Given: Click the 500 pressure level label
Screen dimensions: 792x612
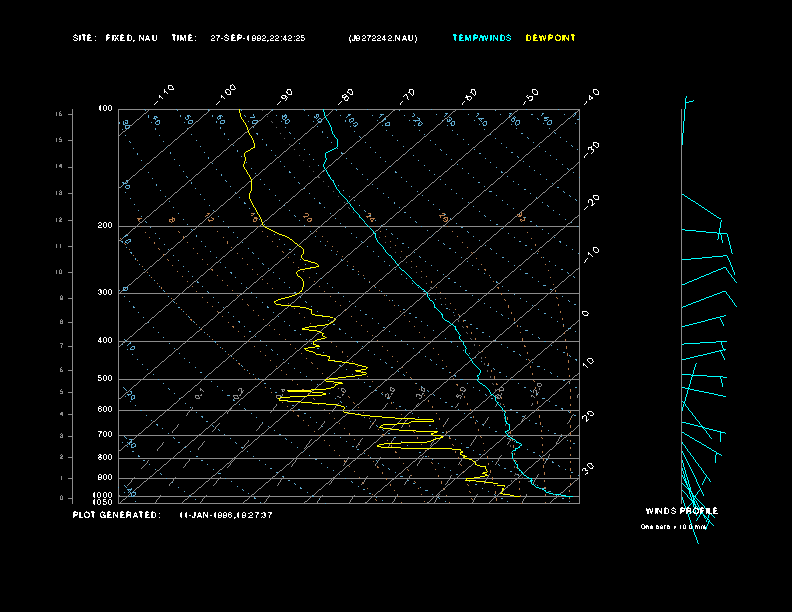Looking at the screenshot, I should 105,379.
